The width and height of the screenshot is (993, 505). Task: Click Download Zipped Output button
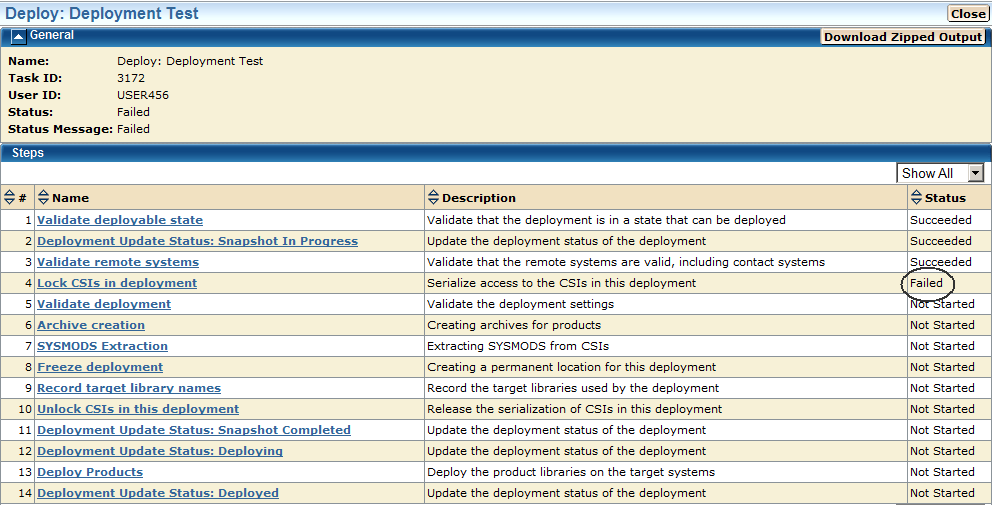coord(902,37)
